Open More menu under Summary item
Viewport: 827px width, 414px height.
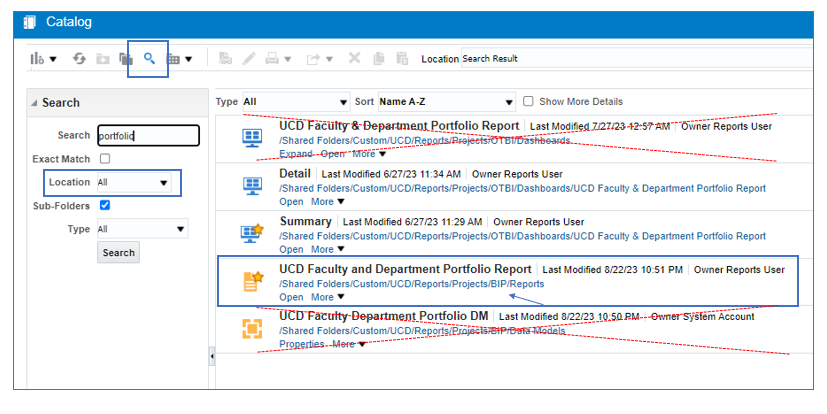pyautogui.click(x=327, y=249)
